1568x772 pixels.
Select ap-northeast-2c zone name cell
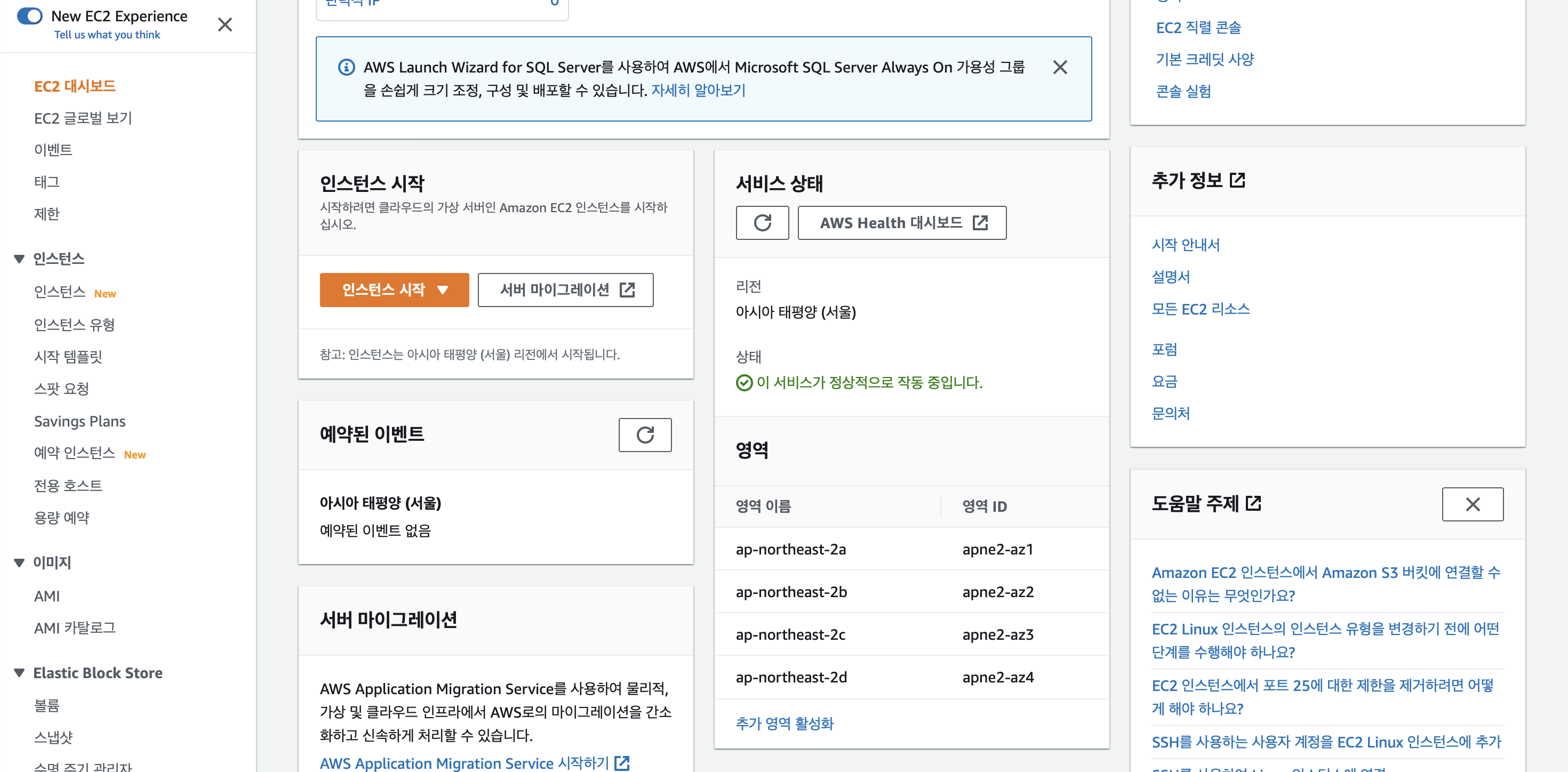pos(791,634)
